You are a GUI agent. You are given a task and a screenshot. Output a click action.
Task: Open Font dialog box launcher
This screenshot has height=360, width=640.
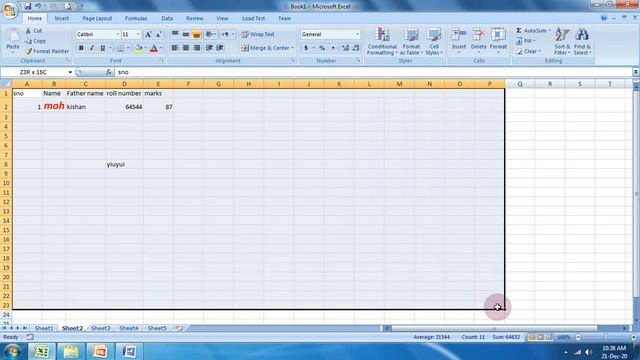162,61
